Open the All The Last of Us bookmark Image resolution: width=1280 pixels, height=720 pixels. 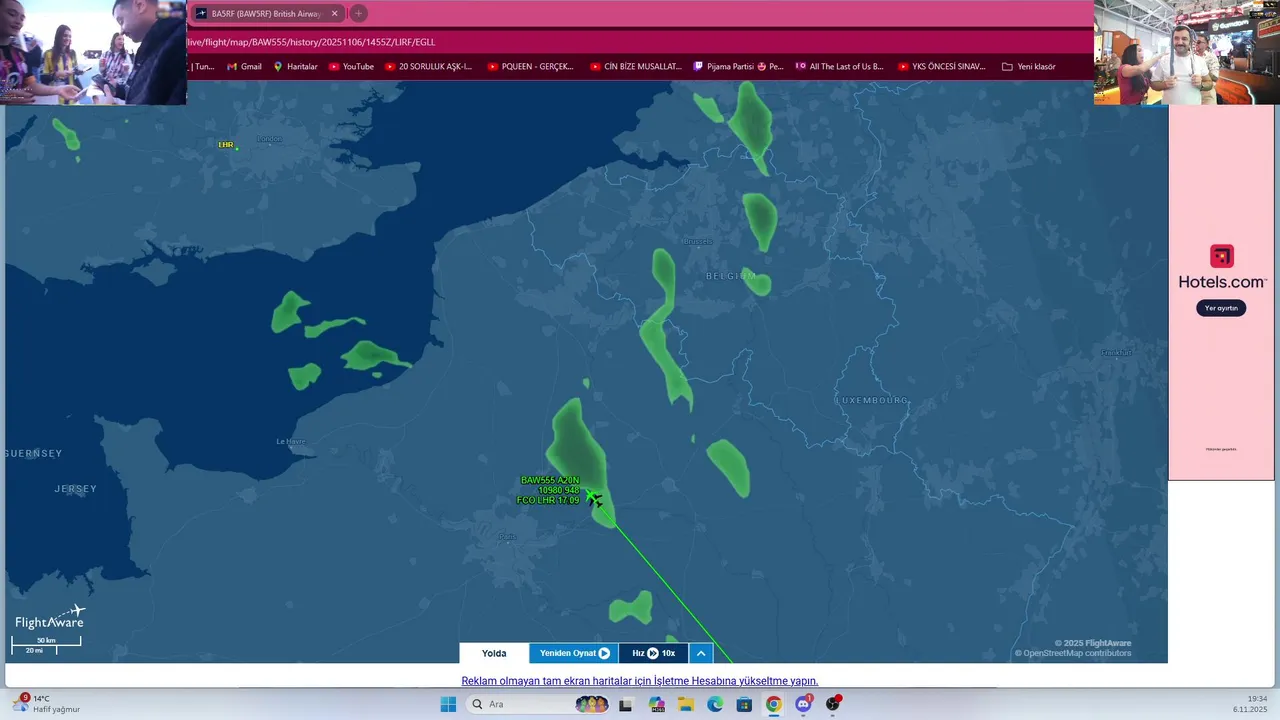tap(840, 67)
